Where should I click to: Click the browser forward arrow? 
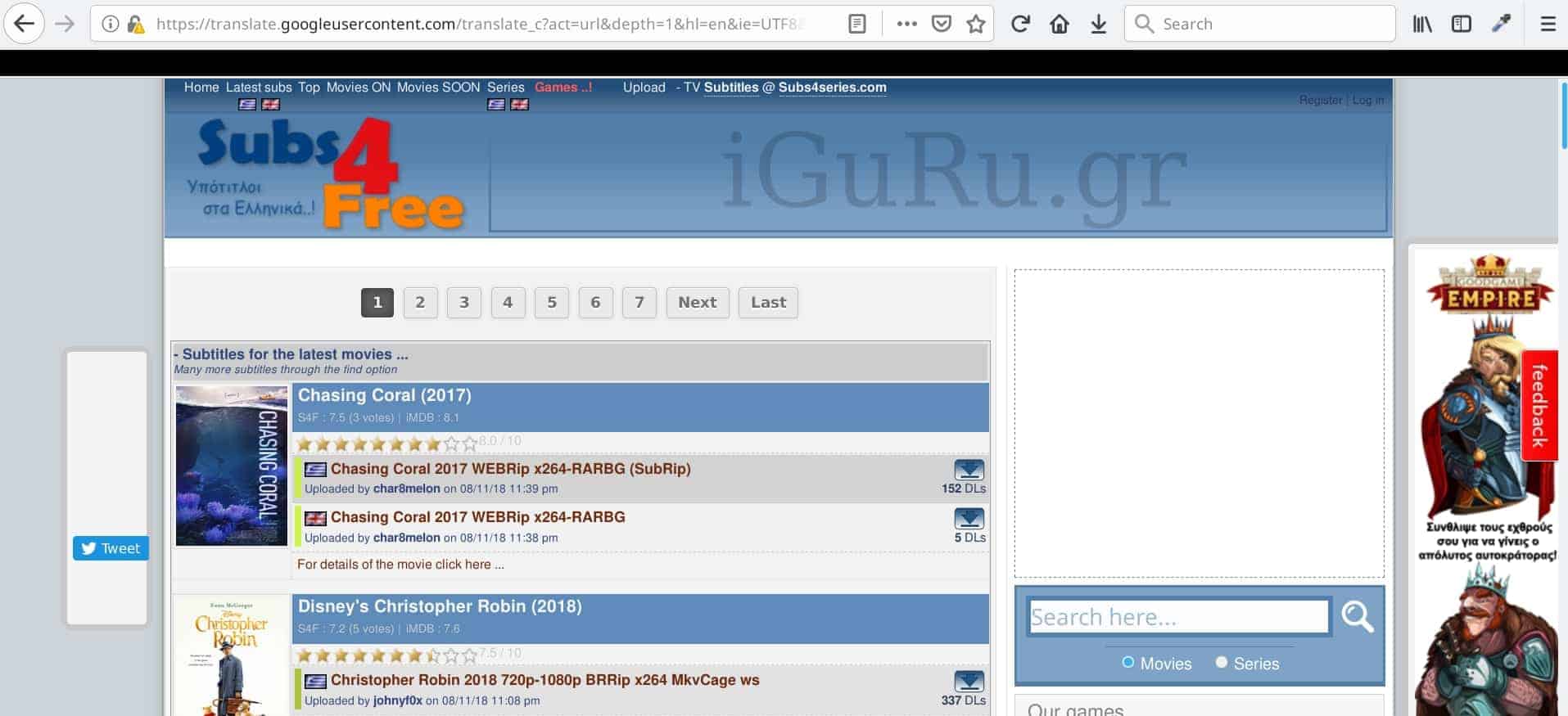pos(65,24)
